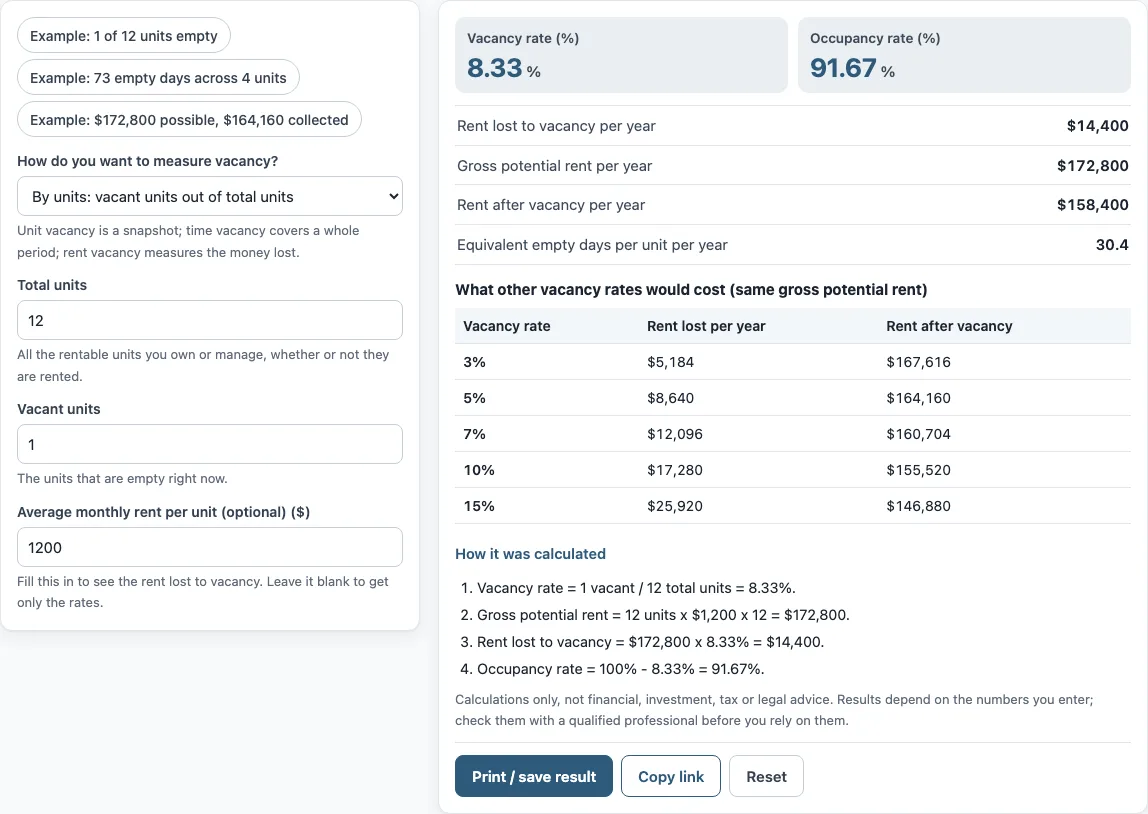This screenshot has height=814, width=1148.
Task: Click the 'What other vacancy rates would cost' heading
Action: pos(691,289)
